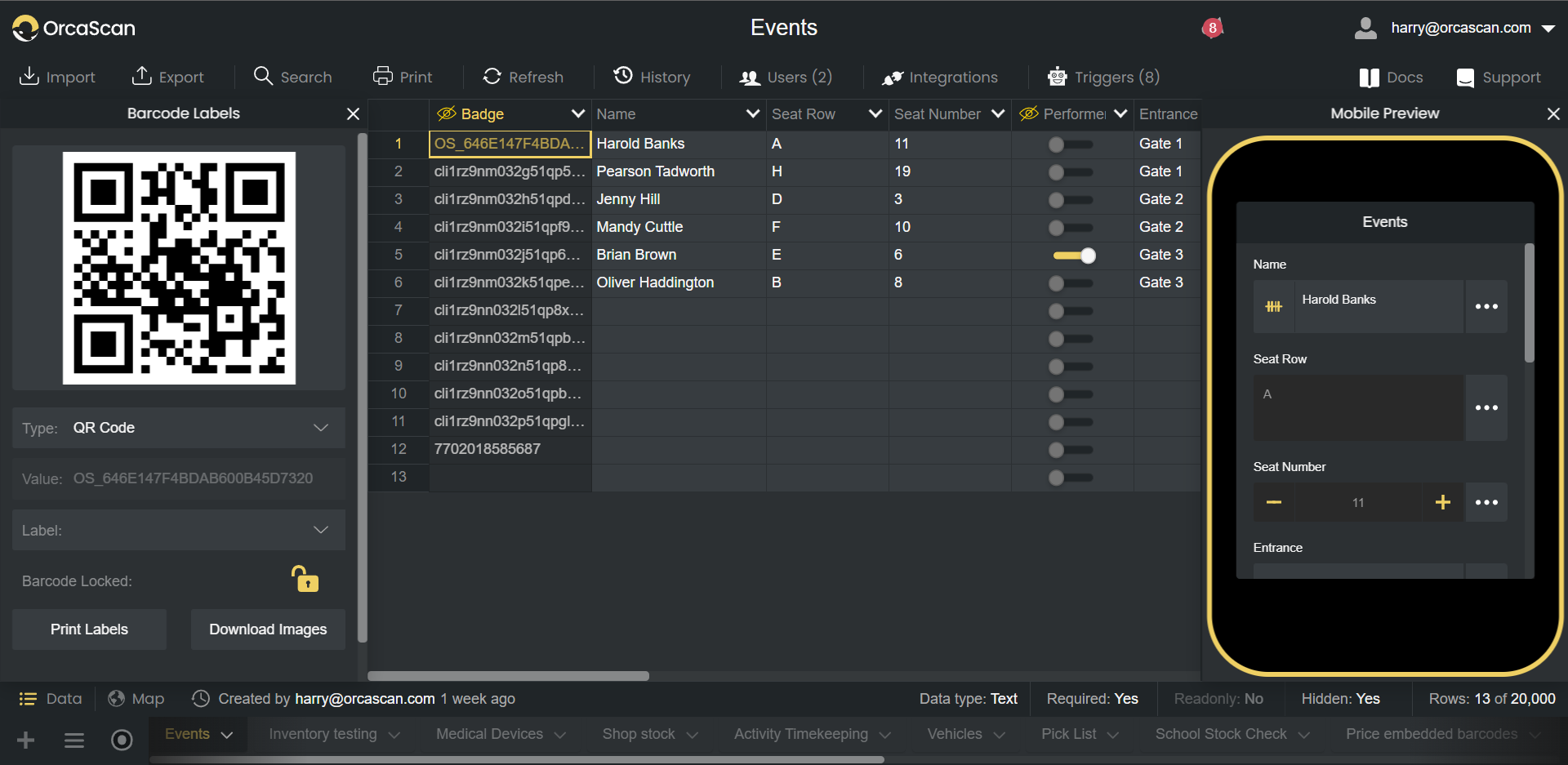The width and height of the screenshot is (1568, 765).
Task: Enable Performer toggle for Jenny Hill
Action: point(1069,200)
